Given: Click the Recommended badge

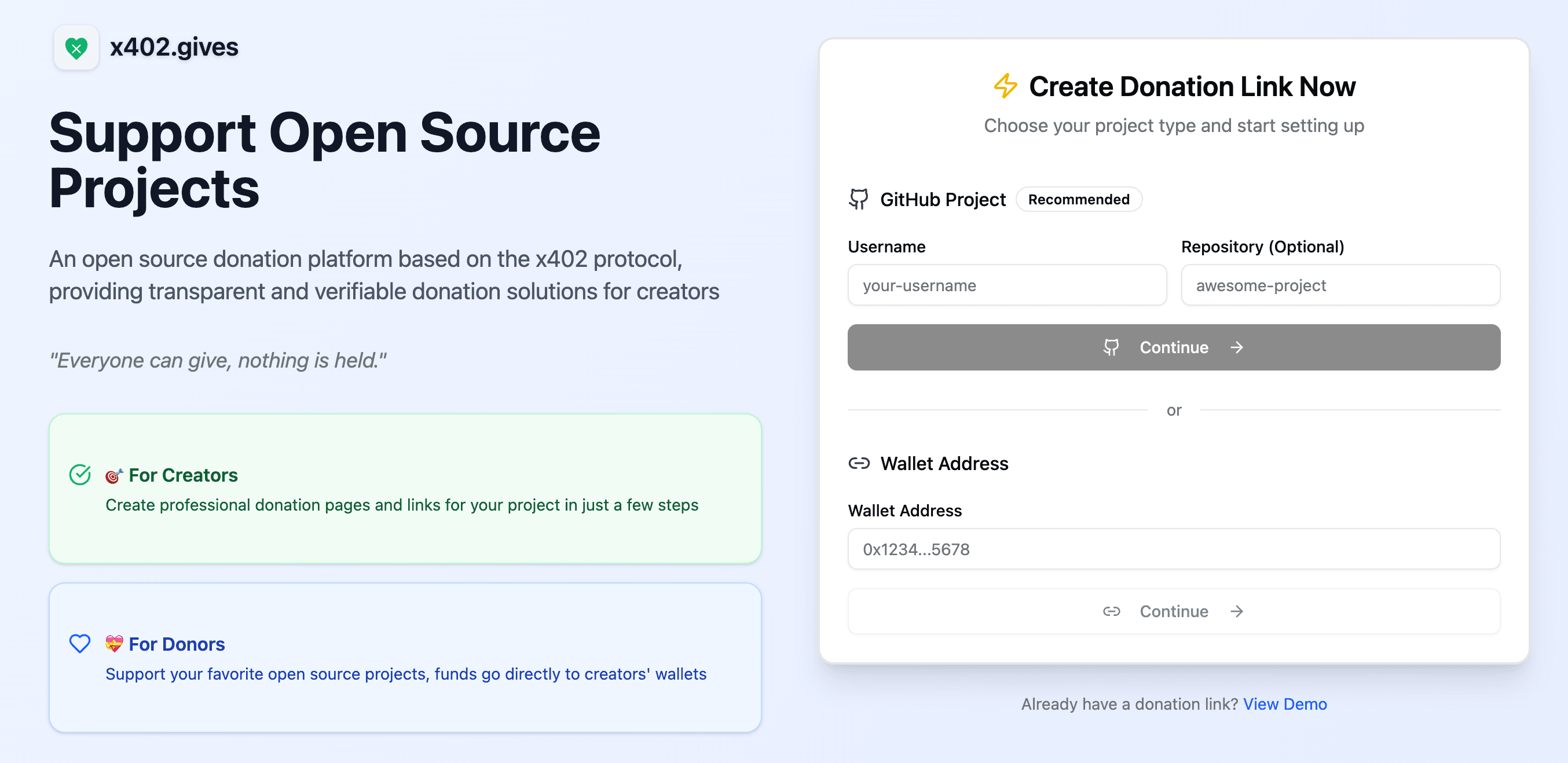Looking at the screenshot, I should click(x=1078, y=200).
